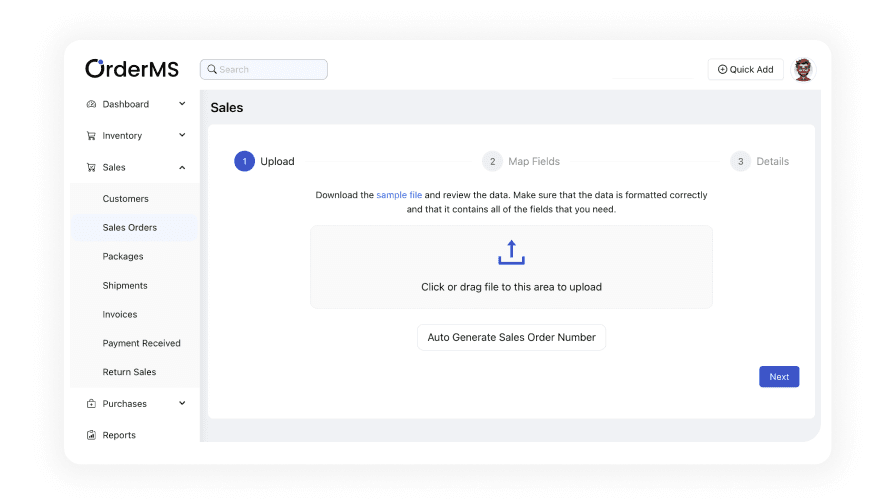Click Auto Generate Sales Order Number button
Screen dimensions: 896x504
pyautogui.click(x=511, y=338)
